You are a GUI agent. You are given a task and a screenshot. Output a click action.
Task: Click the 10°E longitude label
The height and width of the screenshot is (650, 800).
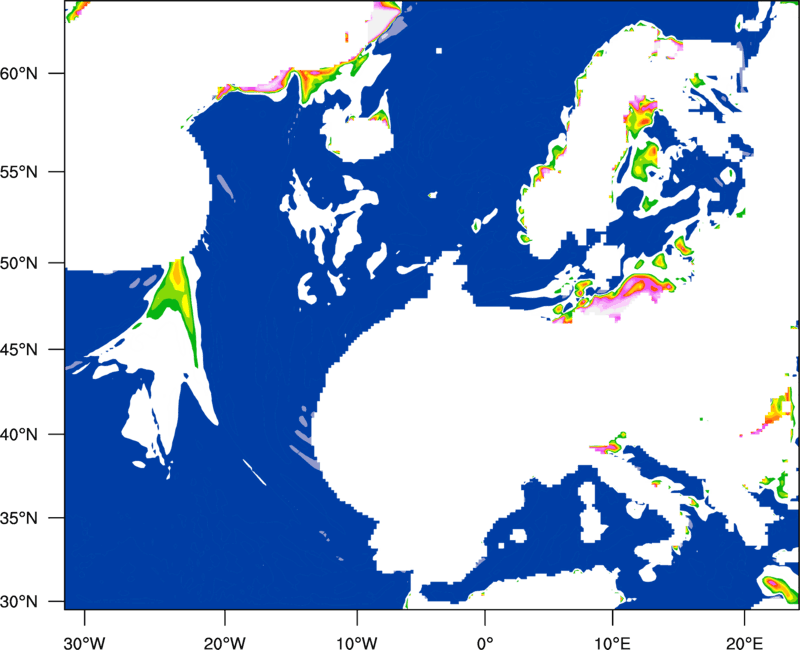(612, 643)
